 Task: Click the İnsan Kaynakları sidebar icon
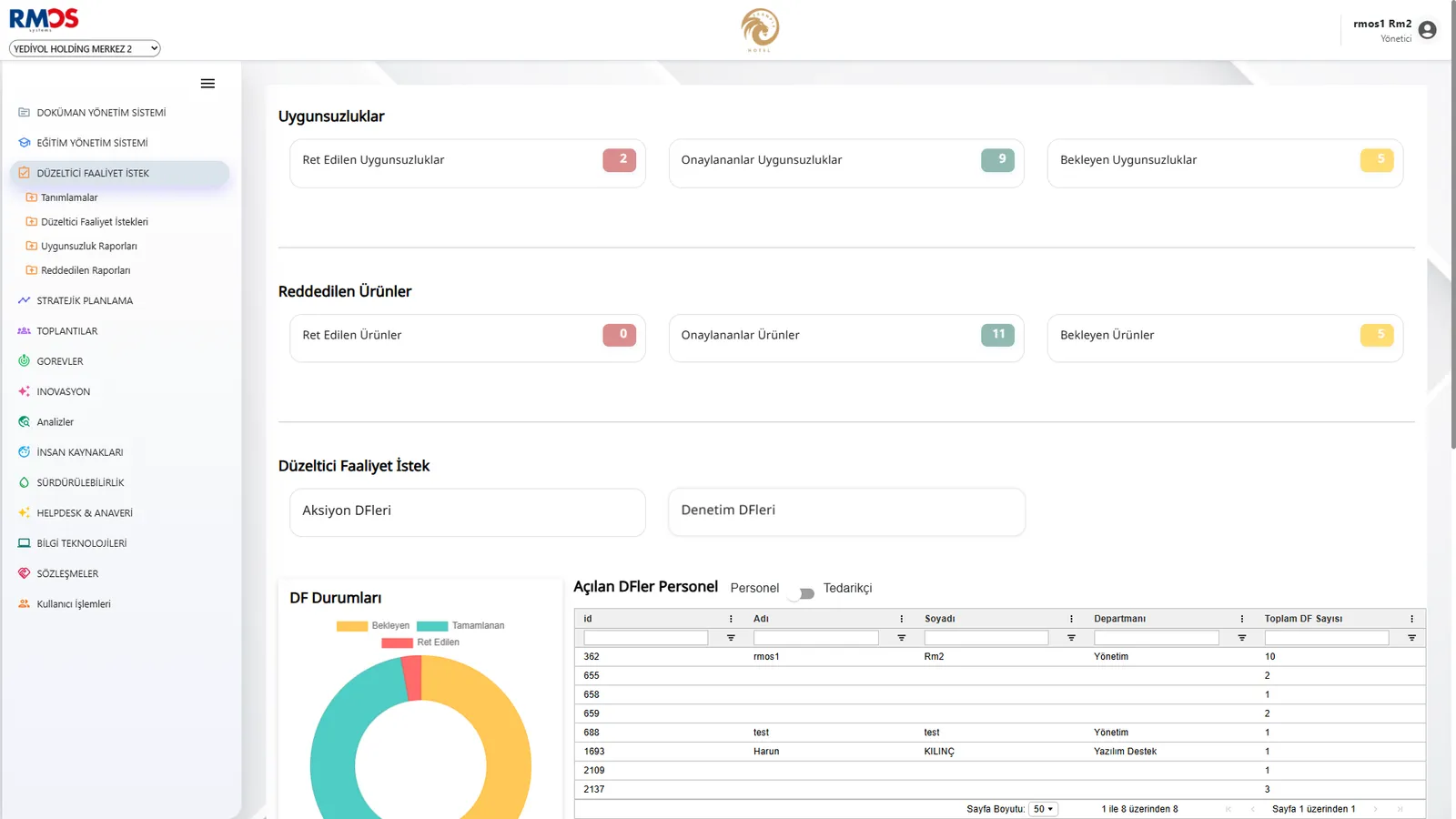click(25, 452)
